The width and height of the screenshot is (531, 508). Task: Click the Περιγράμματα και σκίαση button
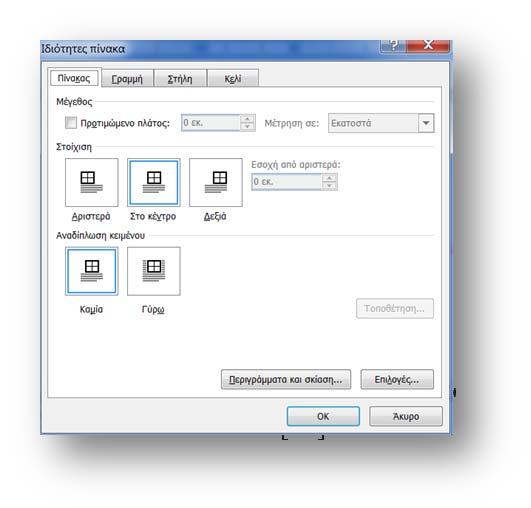[x=286, y=379]
